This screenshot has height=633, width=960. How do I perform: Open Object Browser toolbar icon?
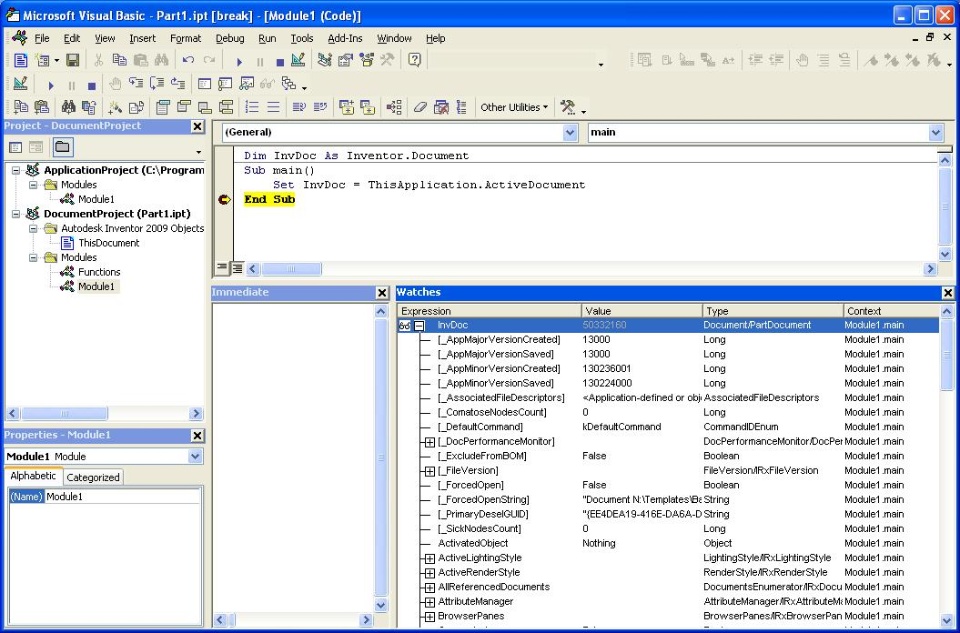point(366,60)
